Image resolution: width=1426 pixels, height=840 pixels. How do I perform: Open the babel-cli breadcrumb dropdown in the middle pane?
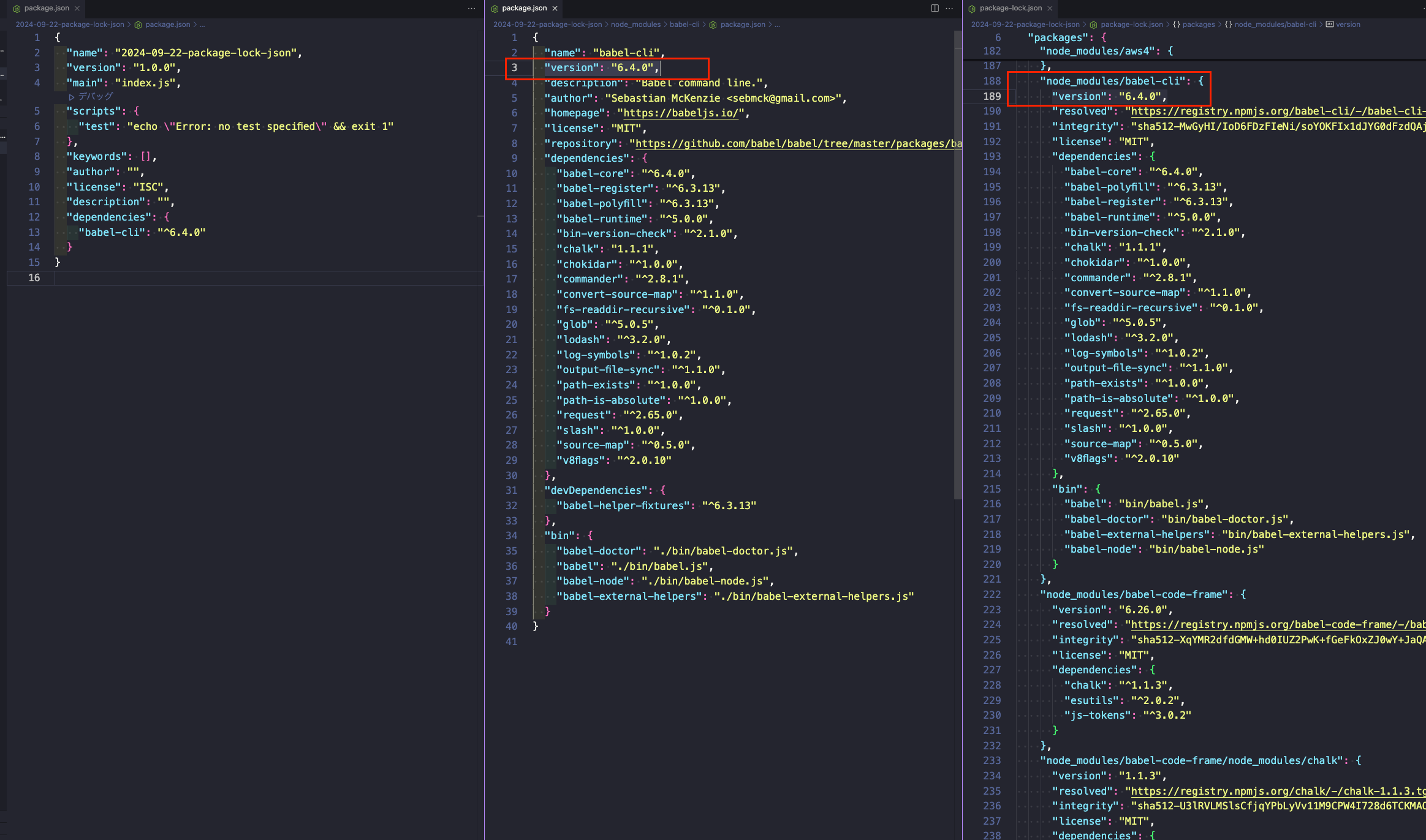tap(685, 25)
